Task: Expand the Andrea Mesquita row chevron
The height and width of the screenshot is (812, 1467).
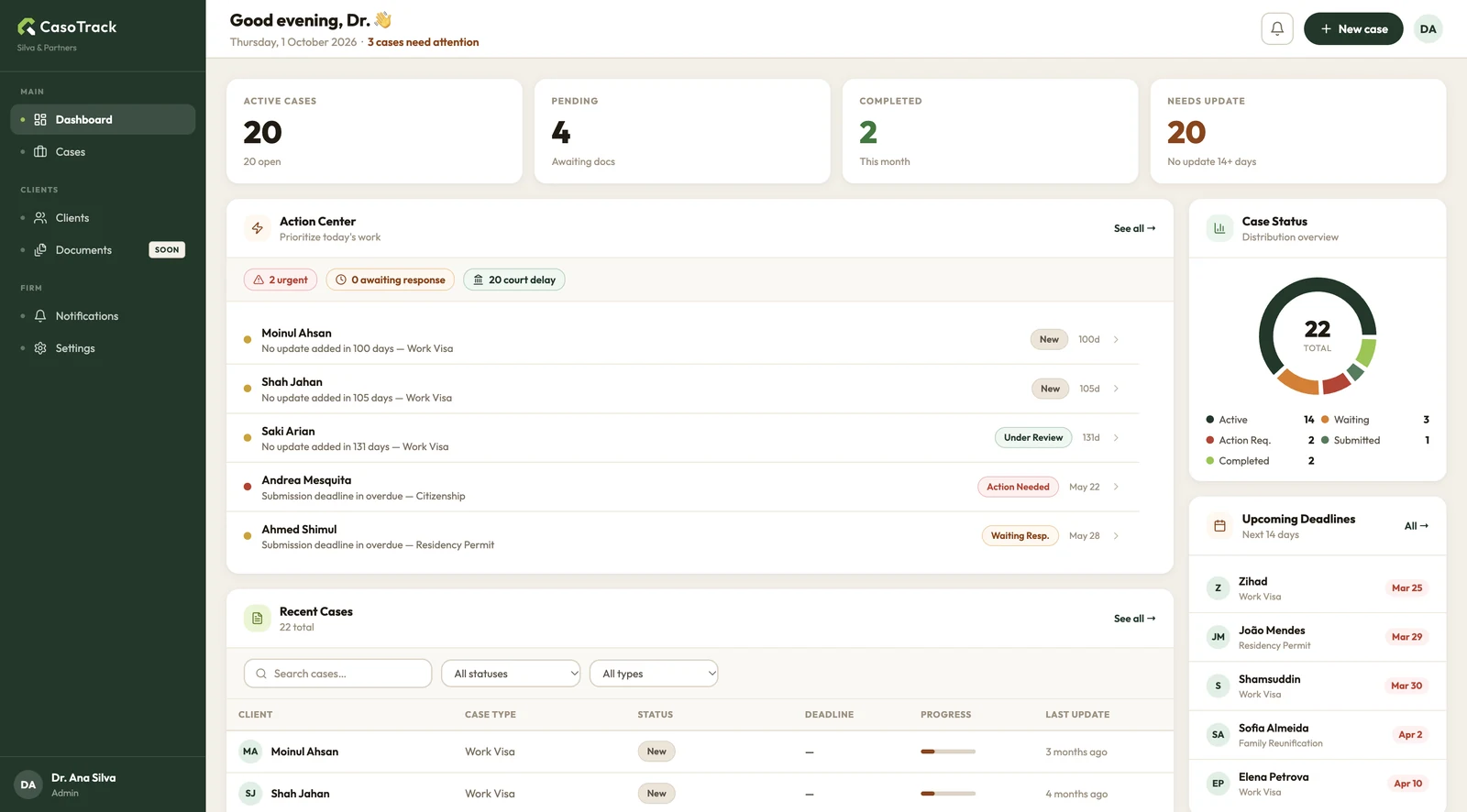Action: coord(1116,487)
